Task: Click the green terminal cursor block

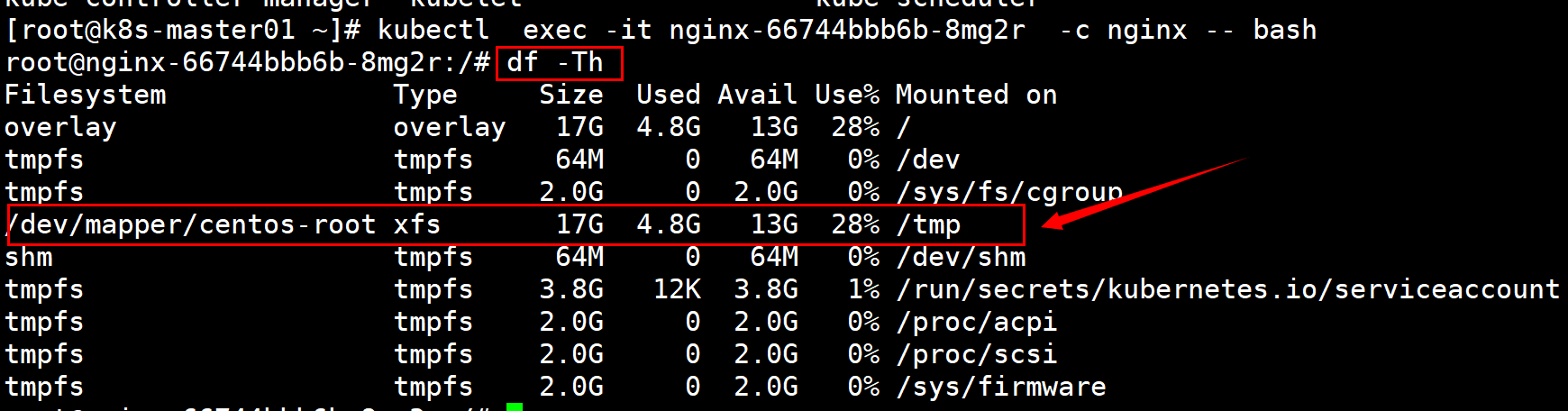Action: tap(514, 407)
